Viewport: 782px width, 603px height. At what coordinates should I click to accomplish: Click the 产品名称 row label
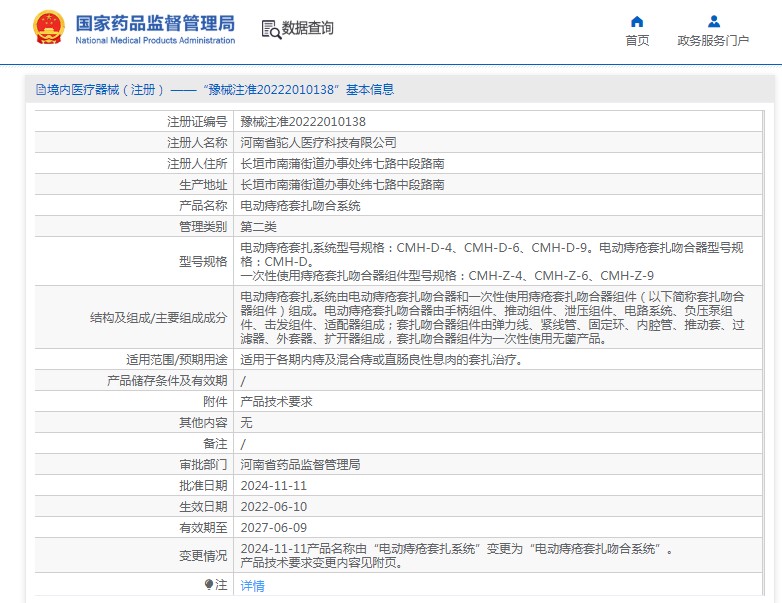203,205
